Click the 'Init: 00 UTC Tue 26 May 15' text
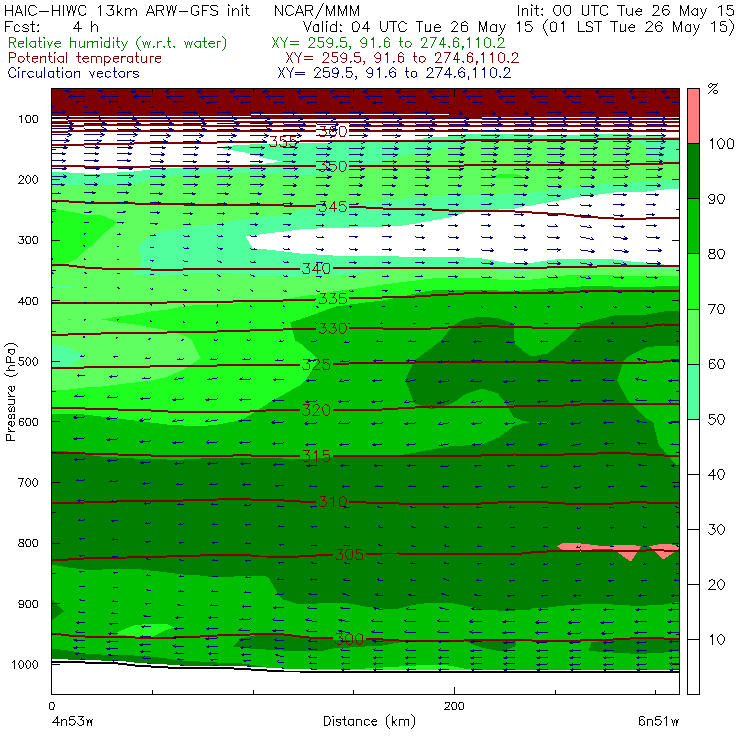Viewport: 740px width, 740px height. pos(625,10)
